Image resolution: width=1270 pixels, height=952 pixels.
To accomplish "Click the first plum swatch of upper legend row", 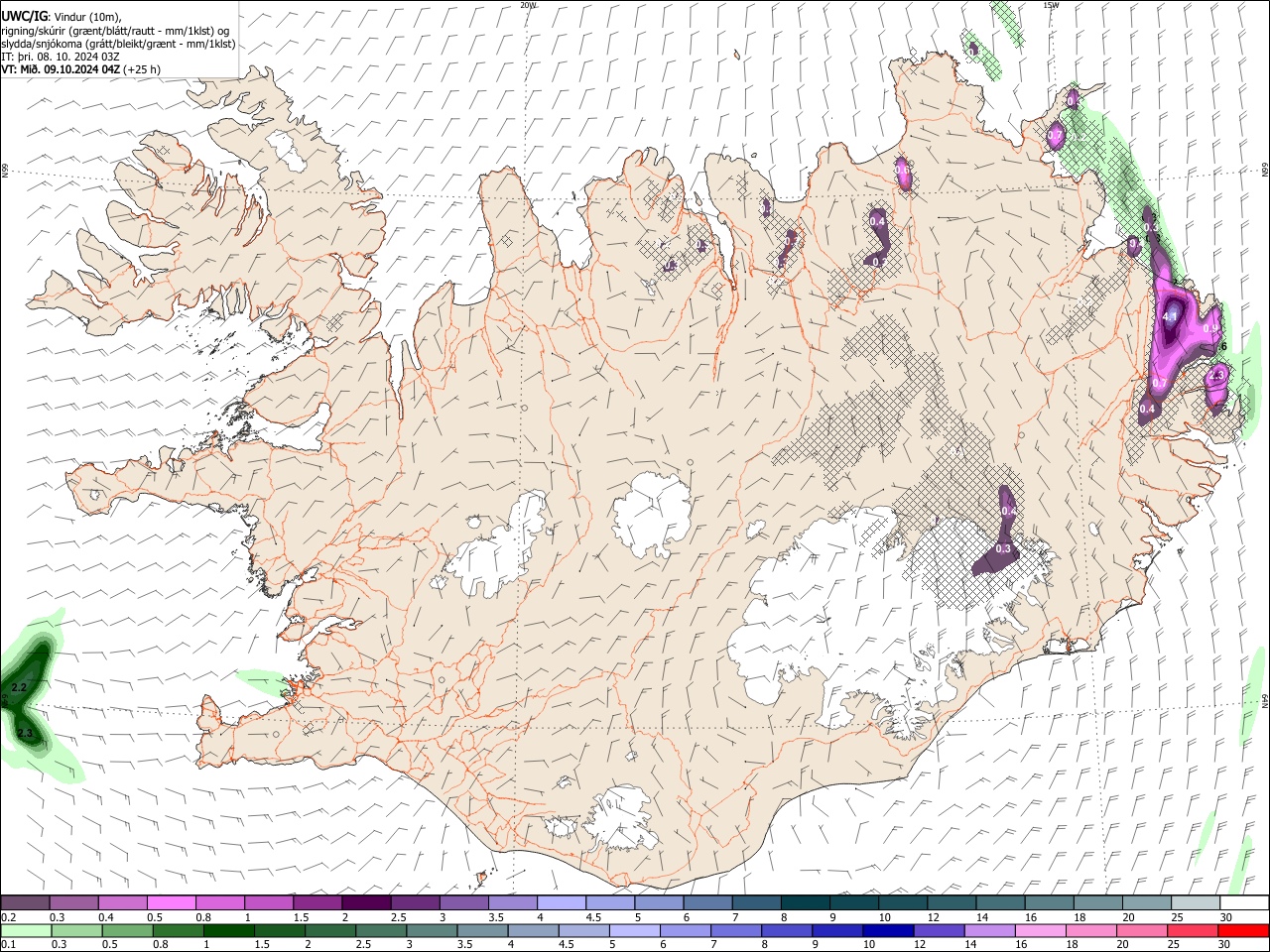I will tap(25, 902).
